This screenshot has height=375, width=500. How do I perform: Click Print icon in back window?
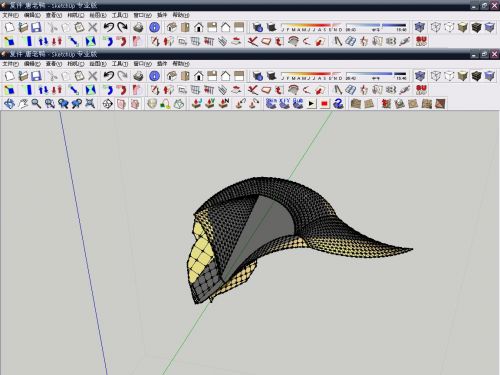[x=138, y=27]
